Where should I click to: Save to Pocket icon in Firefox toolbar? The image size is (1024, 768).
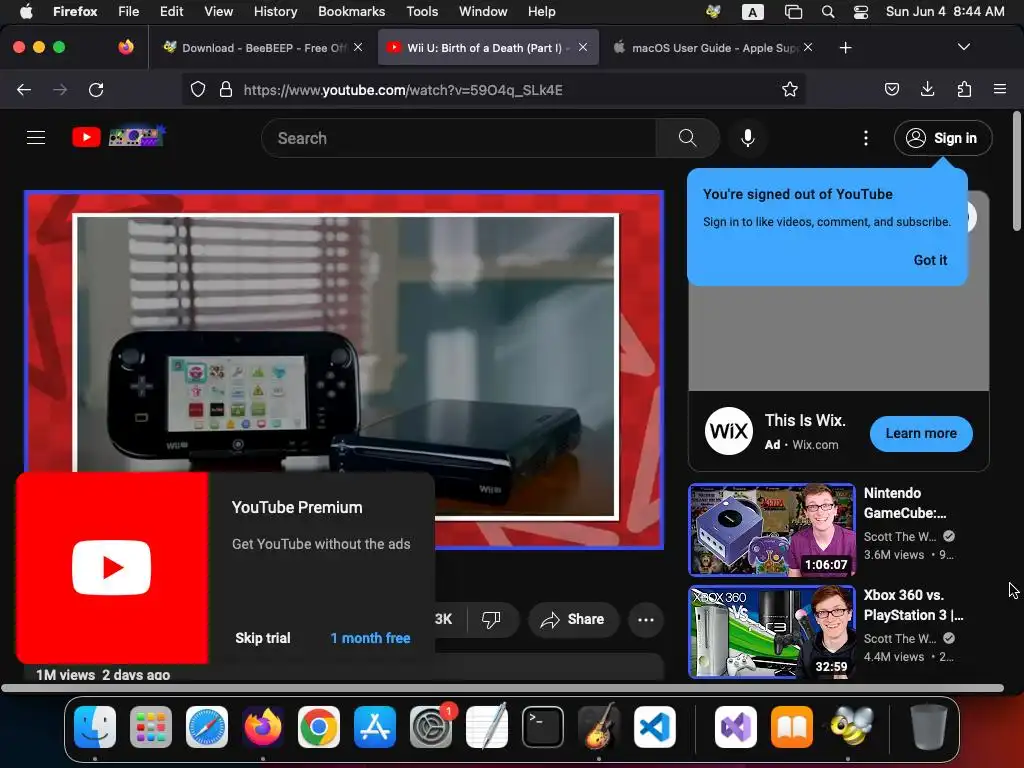click(892, 89)
